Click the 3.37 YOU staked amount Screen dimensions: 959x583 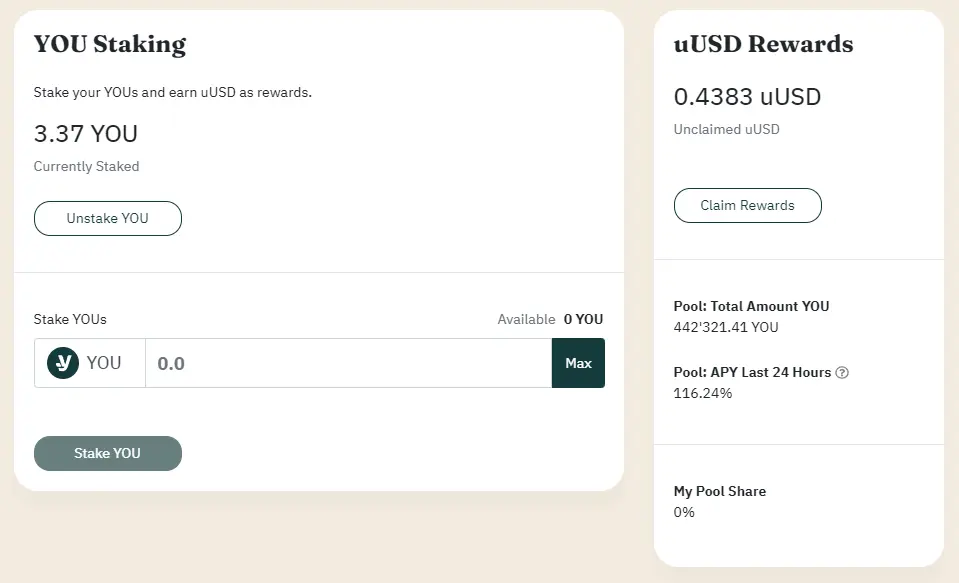(86, 133)
